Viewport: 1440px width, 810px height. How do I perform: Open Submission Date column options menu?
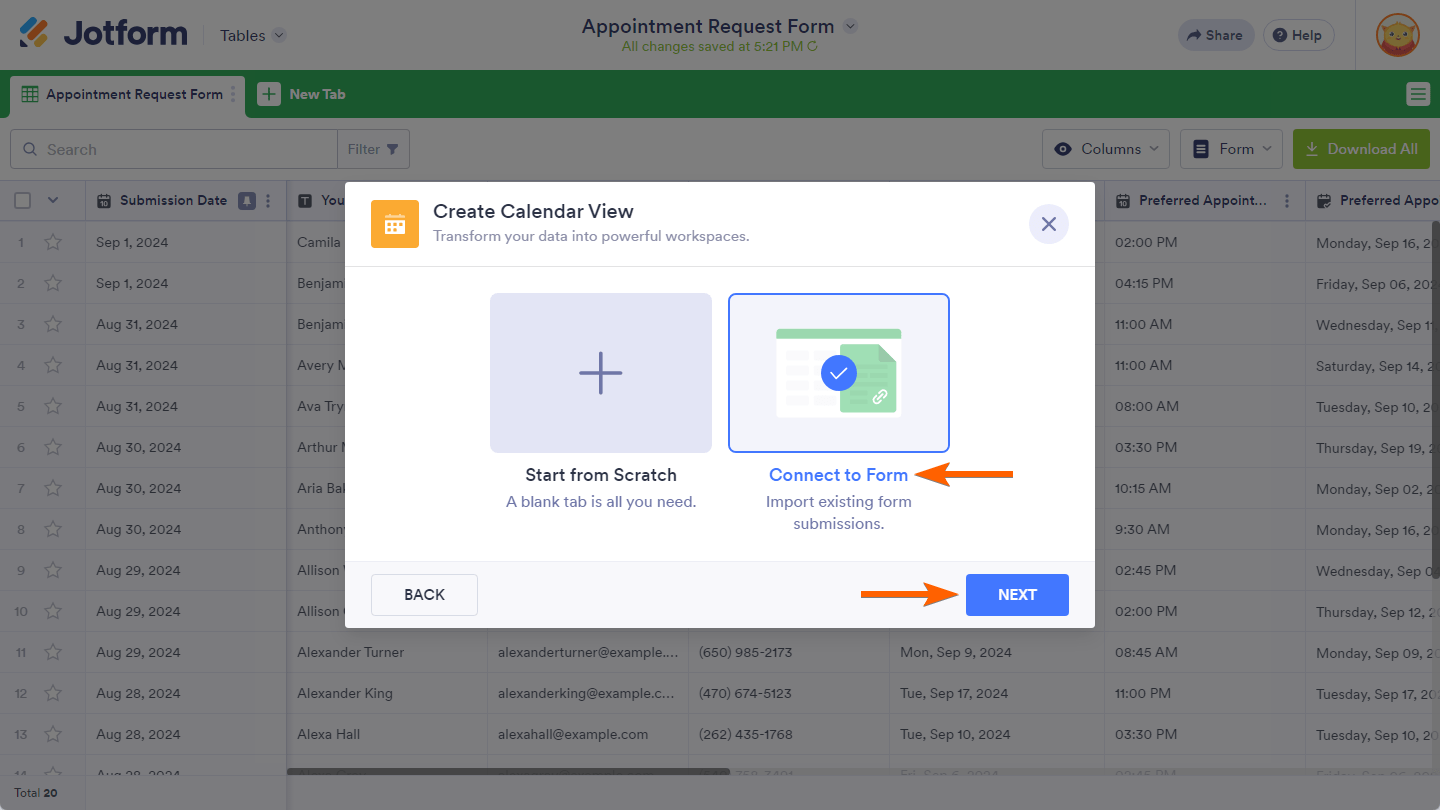(268, 201)
